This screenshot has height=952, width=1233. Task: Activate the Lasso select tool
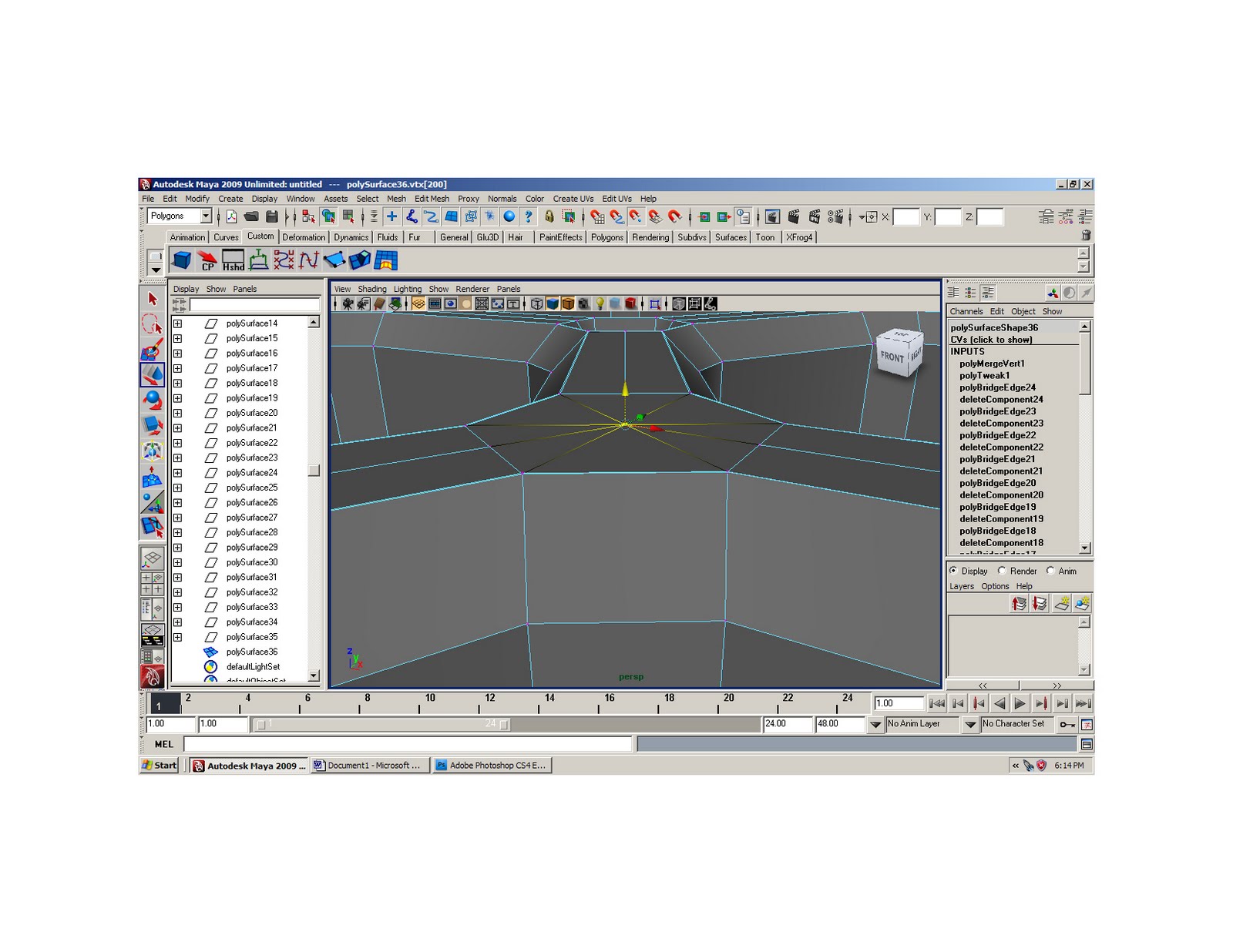tap(152, 324)
